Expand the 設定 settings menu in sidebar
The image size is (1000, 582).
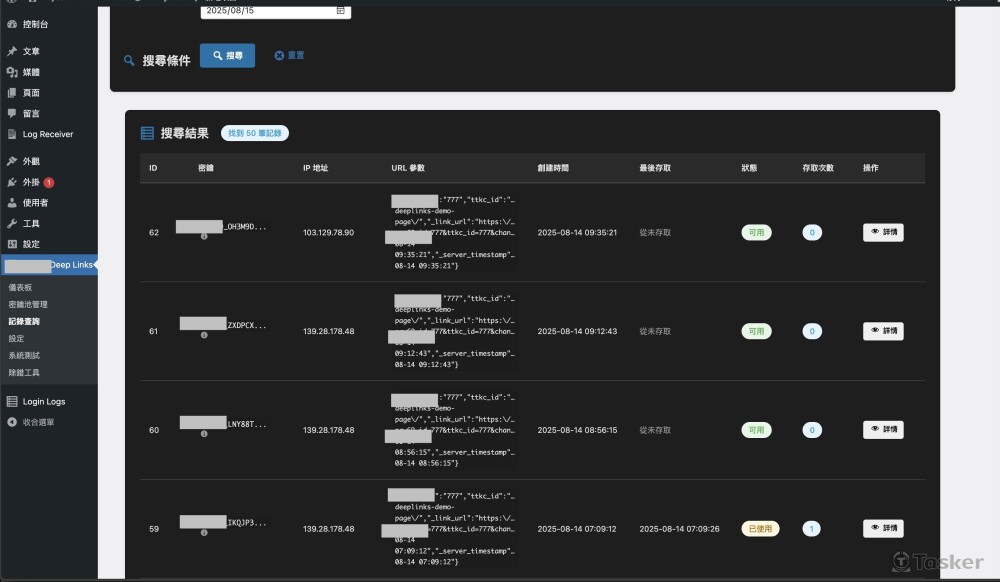point(31,244)
